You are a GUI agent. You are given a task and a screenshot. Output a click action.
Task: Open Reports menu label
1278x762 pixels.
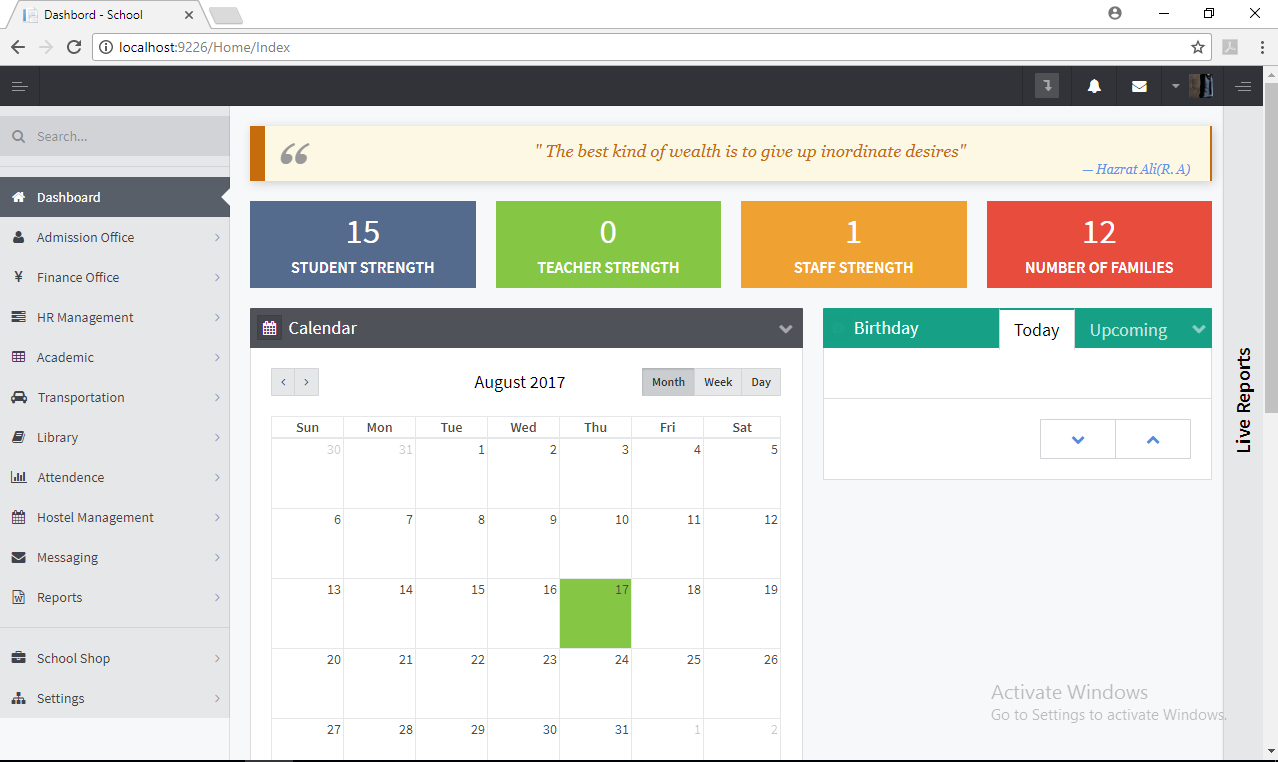(x=59, y=597)
